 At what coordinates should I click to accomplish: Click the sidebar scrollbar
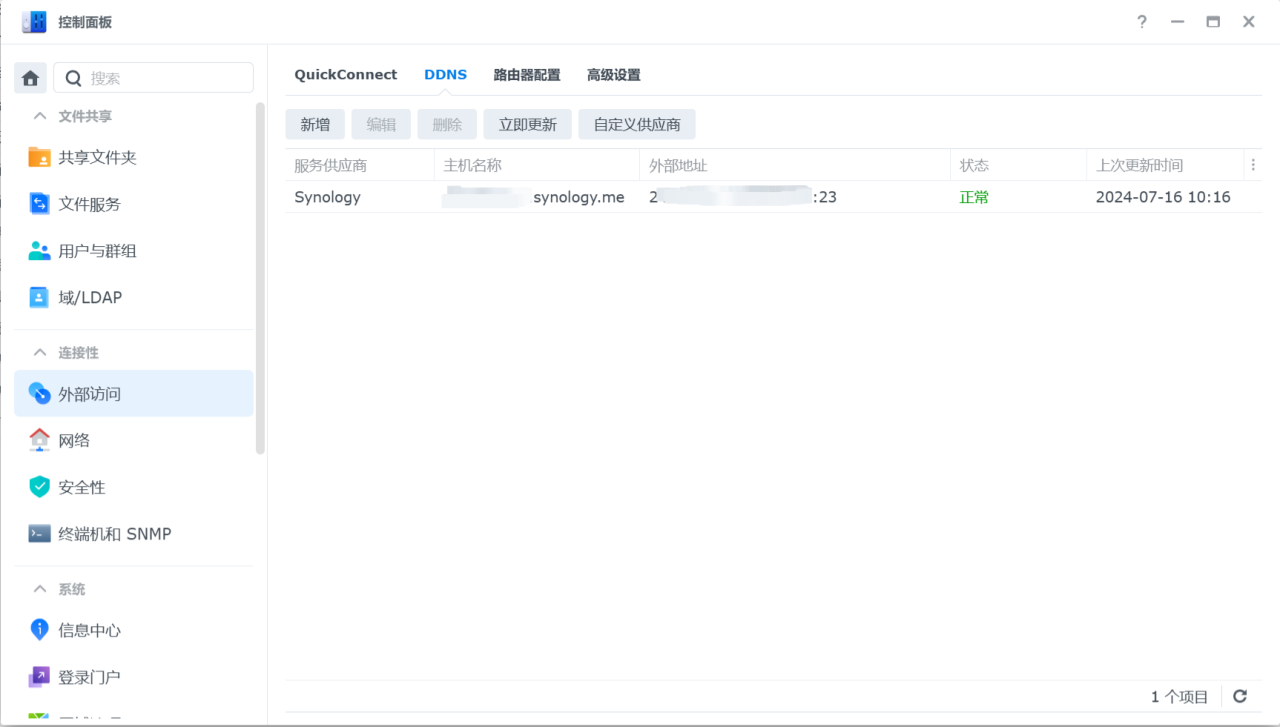[261, 278]
